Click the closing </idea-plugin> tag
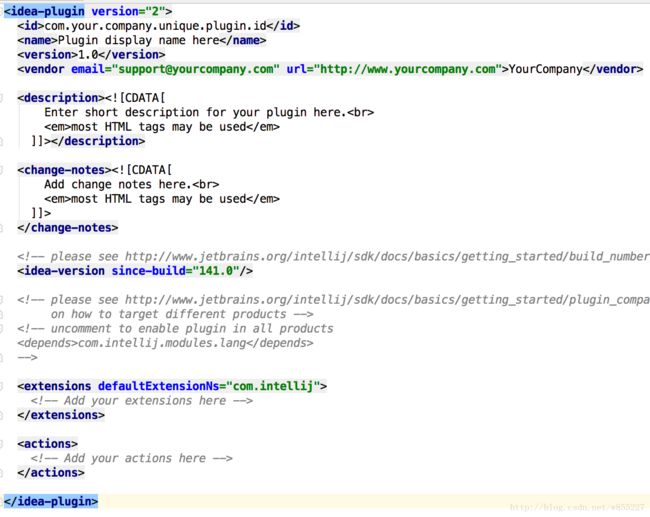The width and height of the screenshot is (650, 517). pos(52,501)
